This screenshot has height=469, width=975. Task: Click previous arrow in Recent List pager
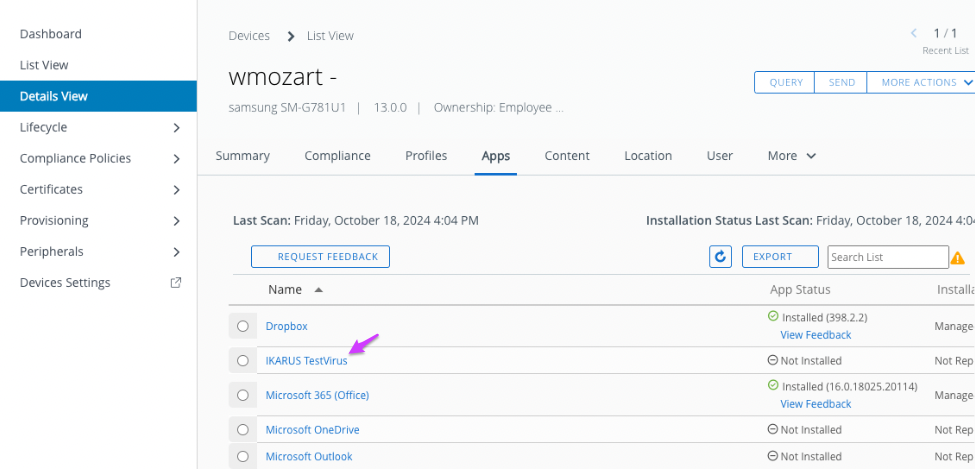pos(913,34)
